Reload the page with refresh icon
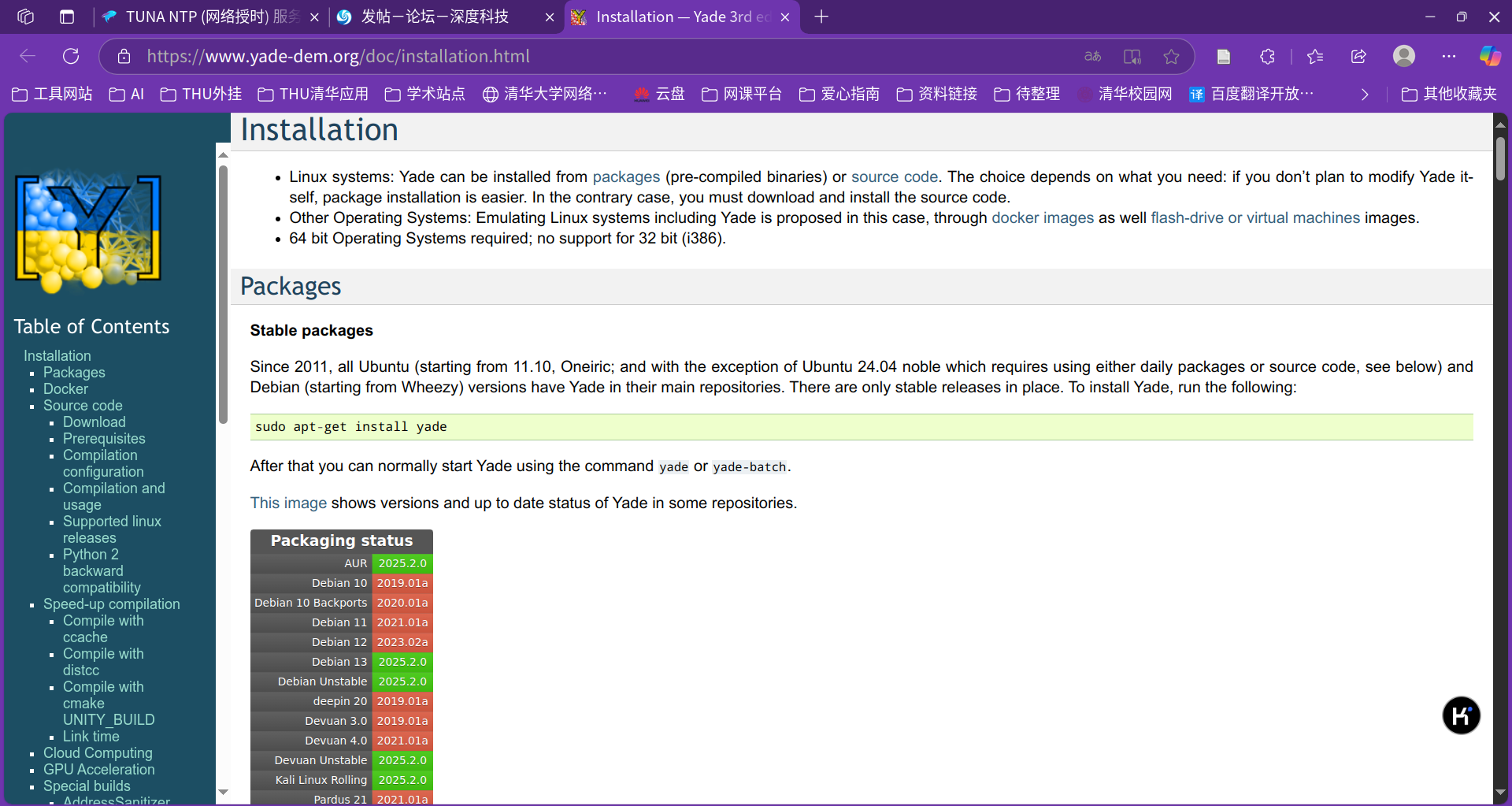Viewport: 1512px width, 806px height. 71,56
